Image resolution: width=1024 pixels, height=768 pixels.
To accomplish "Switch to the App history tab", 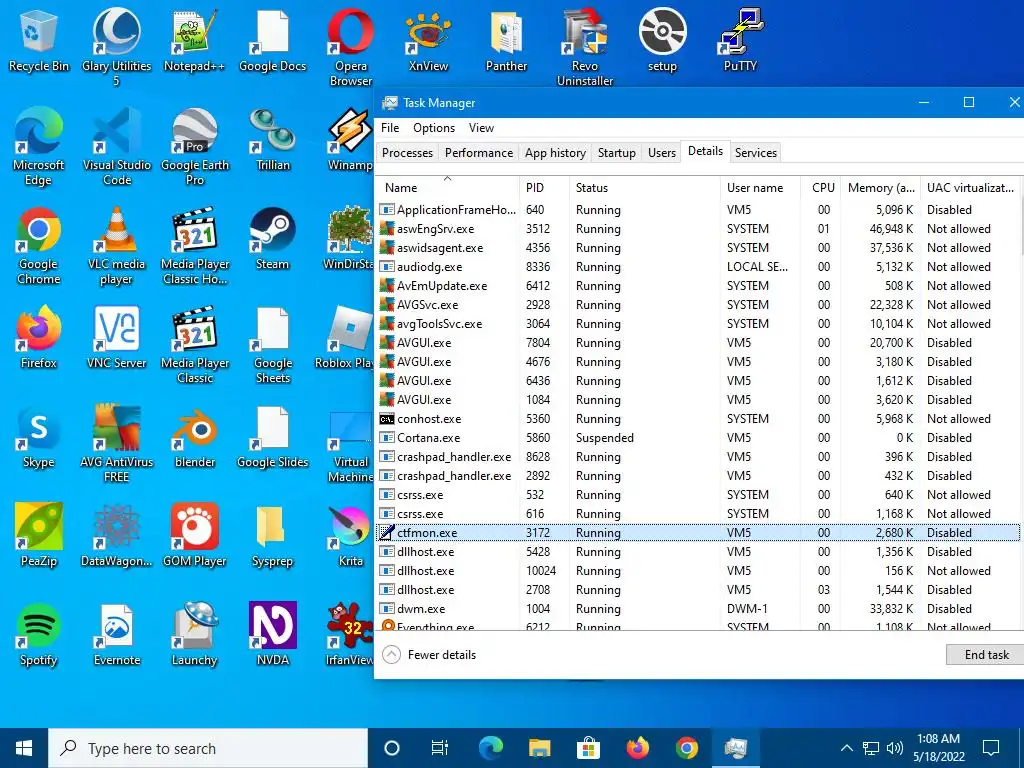I will coord(555,153).
